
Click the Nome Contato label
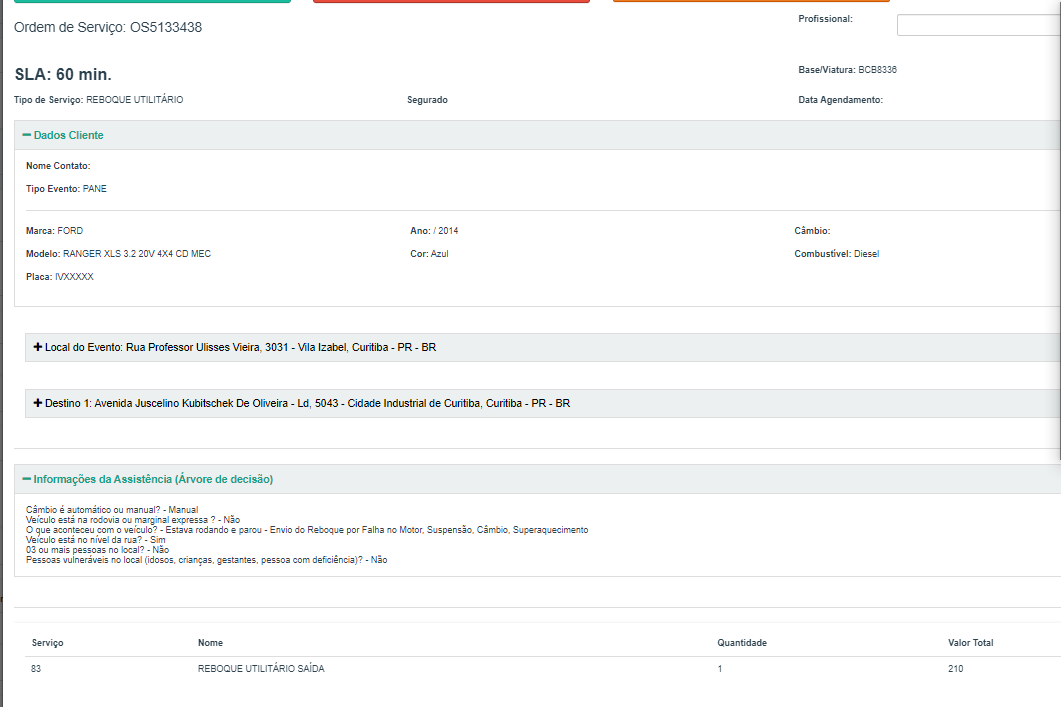tap(58, 166)
